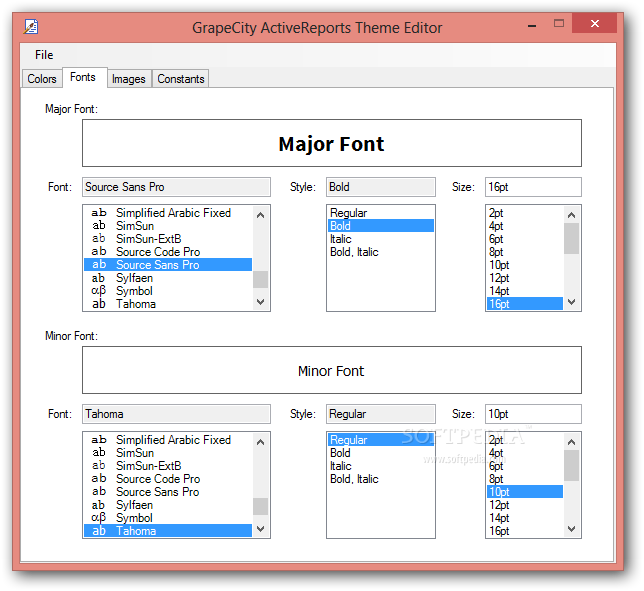The height and width of the screenshot is (591, 644).
Task: Close the Theme Editor window
Action: click(x=594, y=23)
